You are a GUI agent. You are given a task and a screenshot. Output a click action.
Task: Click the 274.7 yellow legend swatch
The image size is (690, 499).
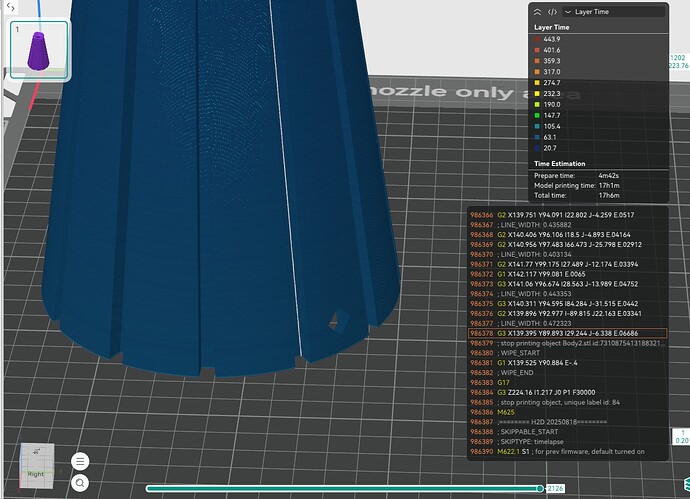coord(537,83)
